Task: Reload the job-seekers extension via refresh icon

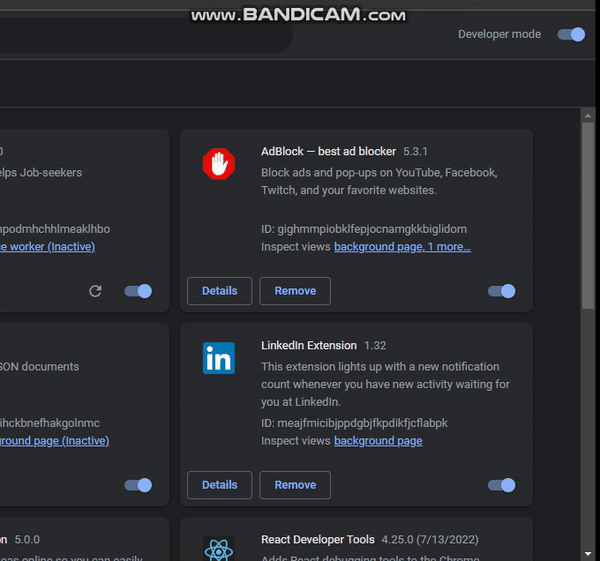Action: 95,291
